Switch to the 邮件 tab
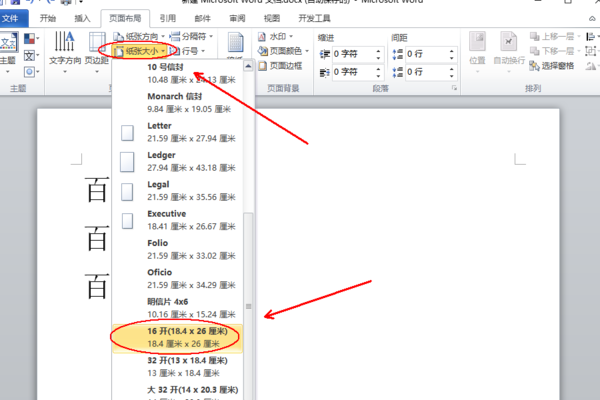600x400 pixels. 202,18
